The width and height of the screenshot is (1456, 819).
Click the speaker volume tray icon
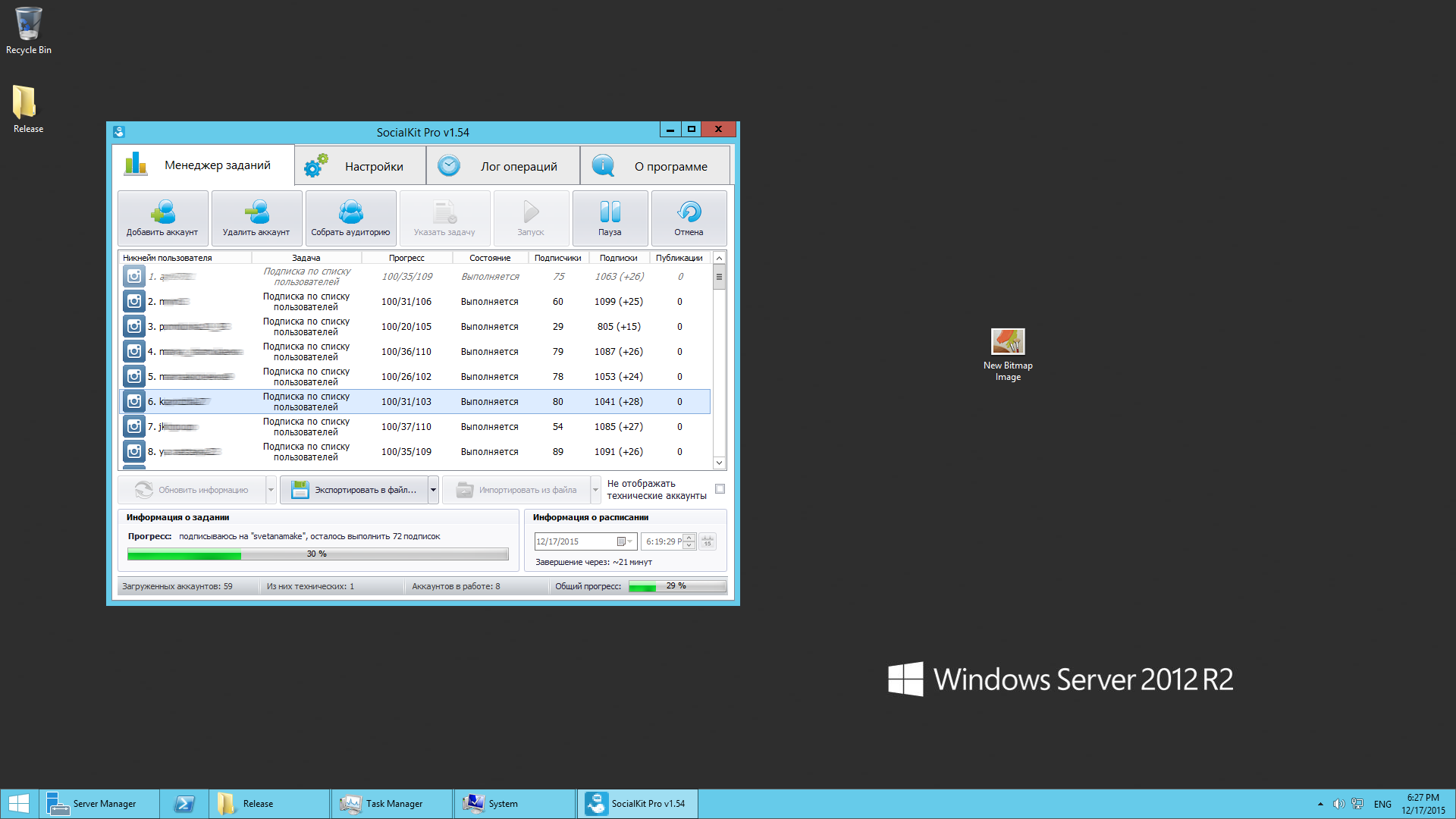[1338, 804]
